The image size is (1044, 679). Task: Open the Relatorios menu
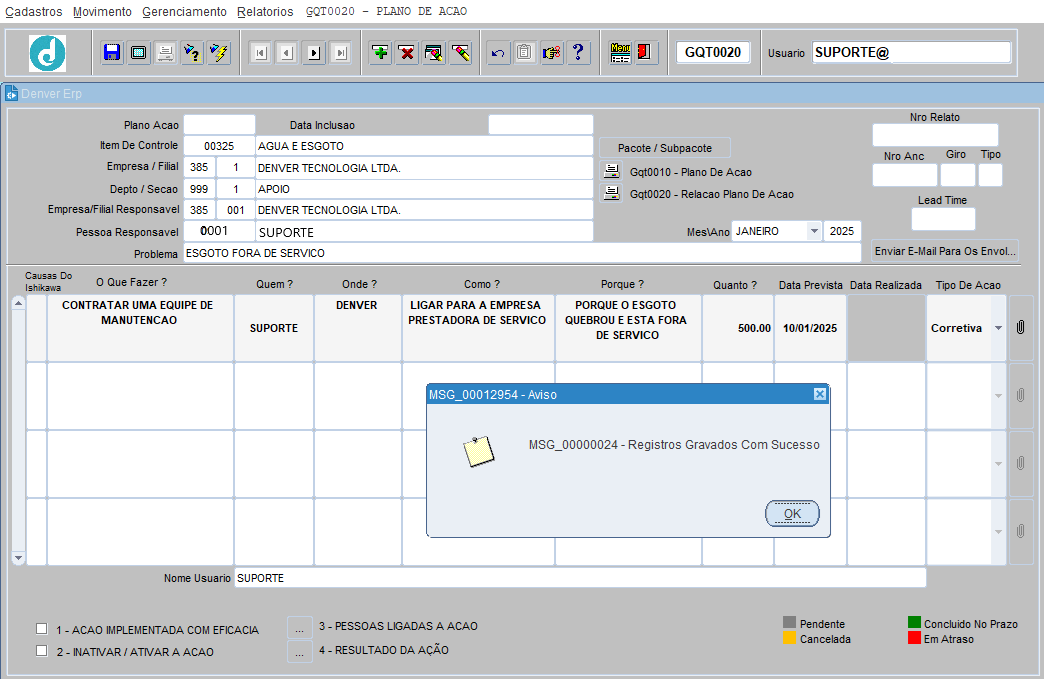pos(265,12)
